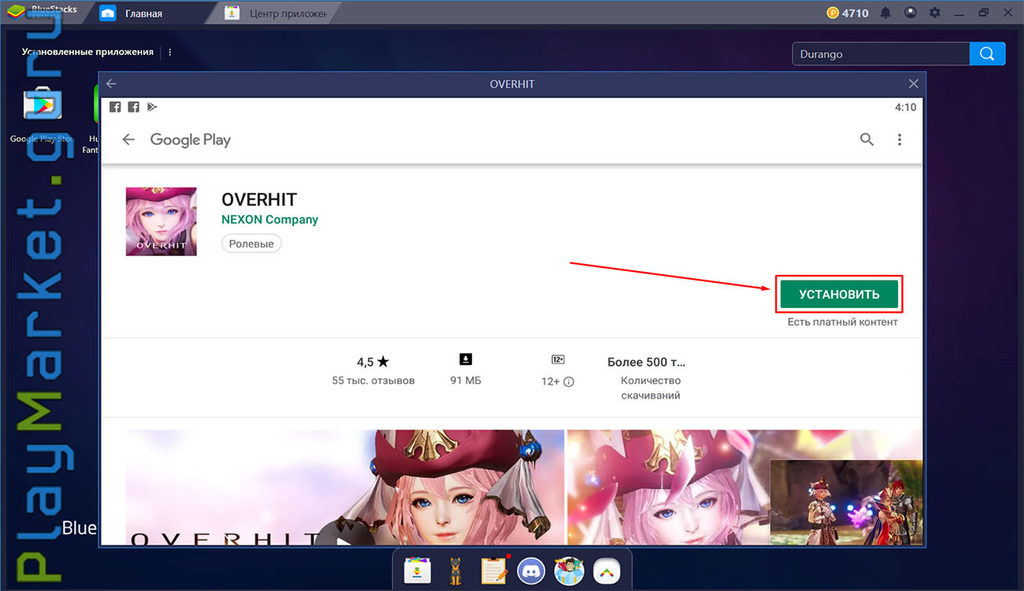Viewport: 1024px width, 591px height.
Task: Click the 55 тыс. отзывов label
Action: pos(373,381)
